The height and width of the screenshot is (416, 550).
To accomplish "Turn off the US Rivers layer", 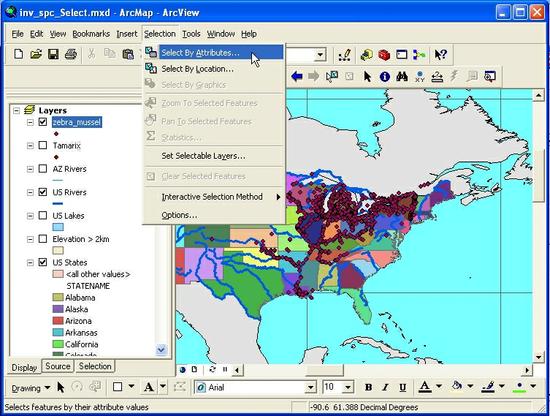I will (x=43, y=192).
